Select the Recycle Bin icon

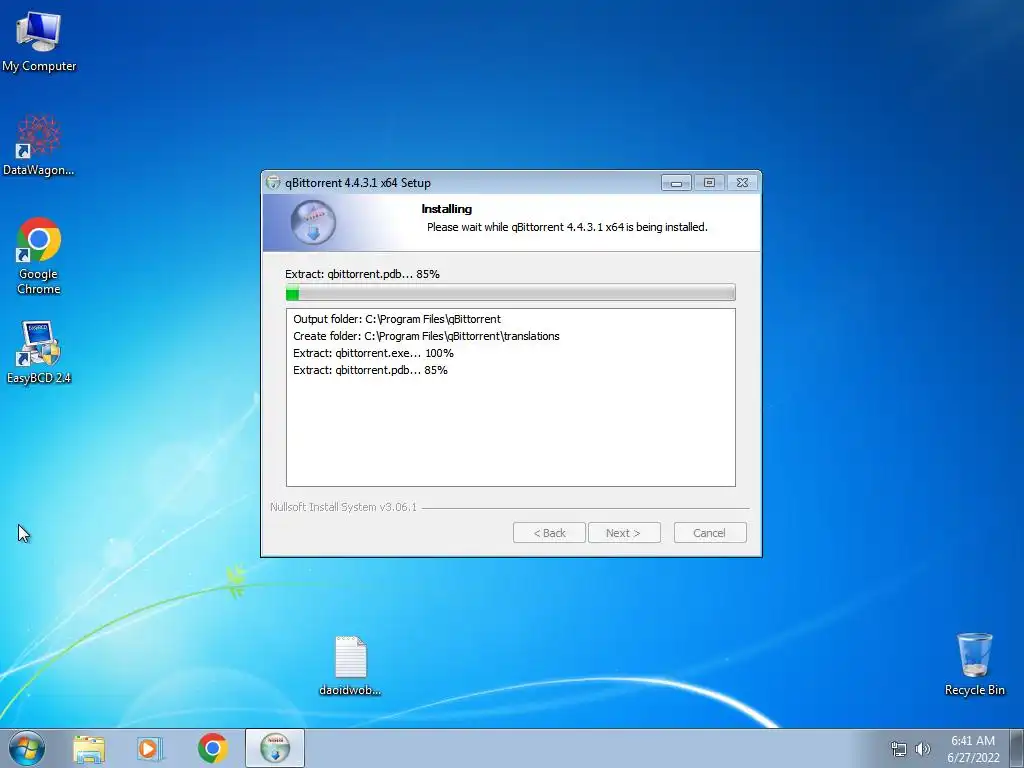pyautogui.click(x=974, y=664)
